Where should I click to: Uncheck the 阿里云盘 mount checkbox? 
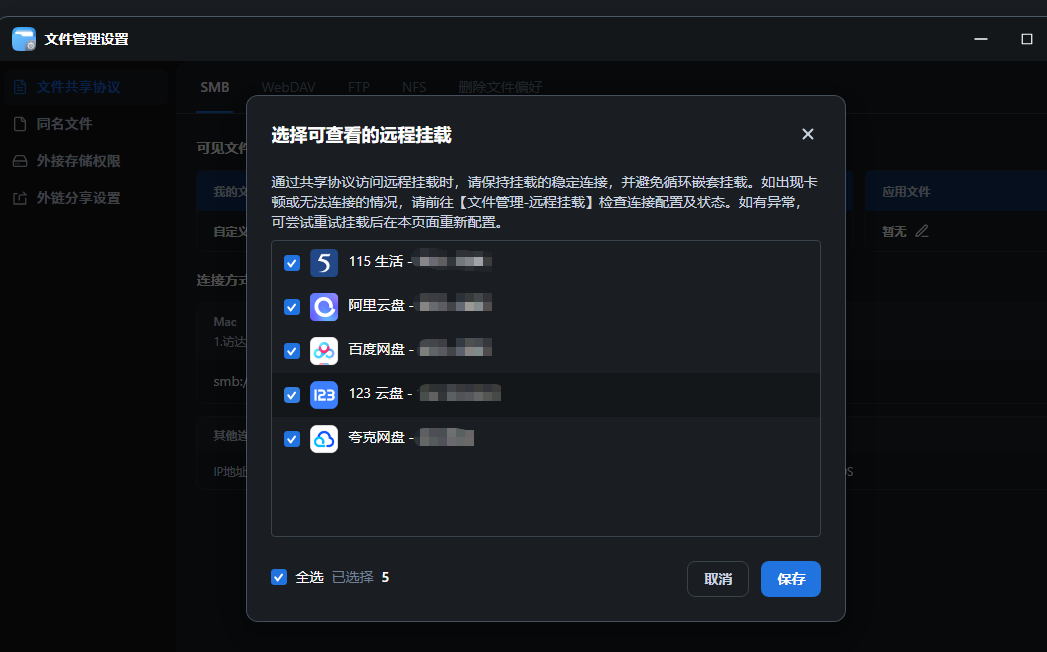292,307
